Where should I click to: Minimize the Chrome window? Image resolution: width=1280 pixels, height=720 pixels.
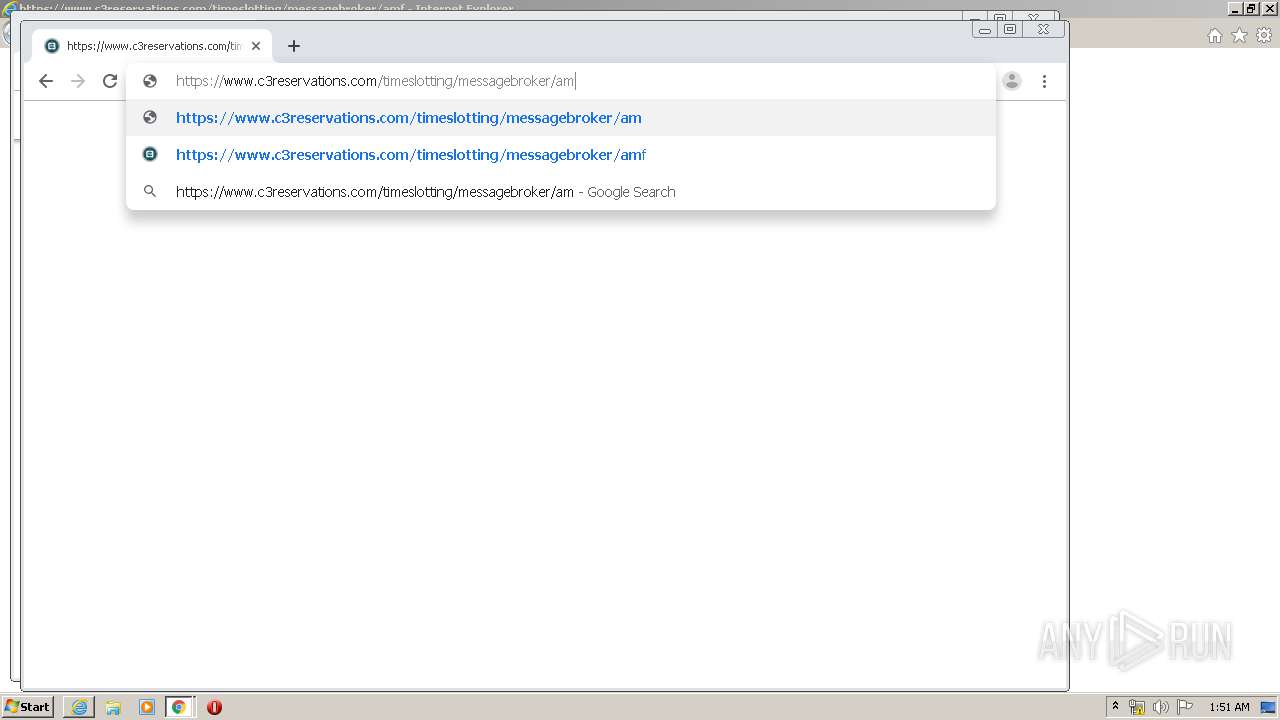pyautogui.click(x=985, y=30)
